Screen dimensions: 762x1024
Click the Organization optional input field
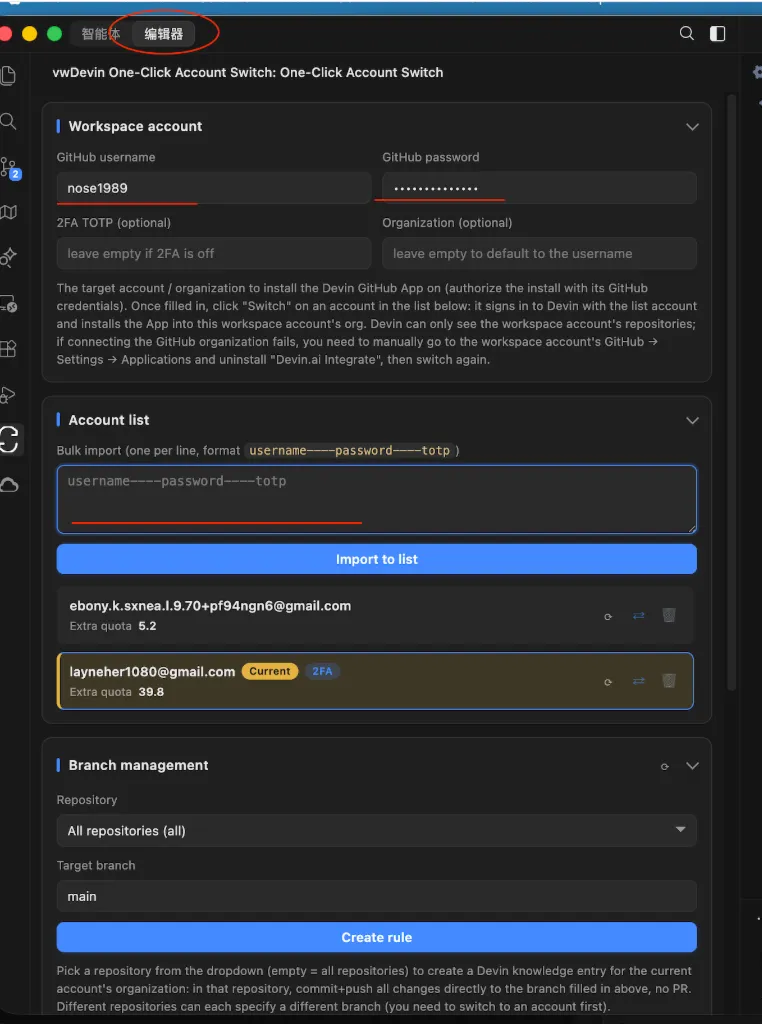[539, 253]
